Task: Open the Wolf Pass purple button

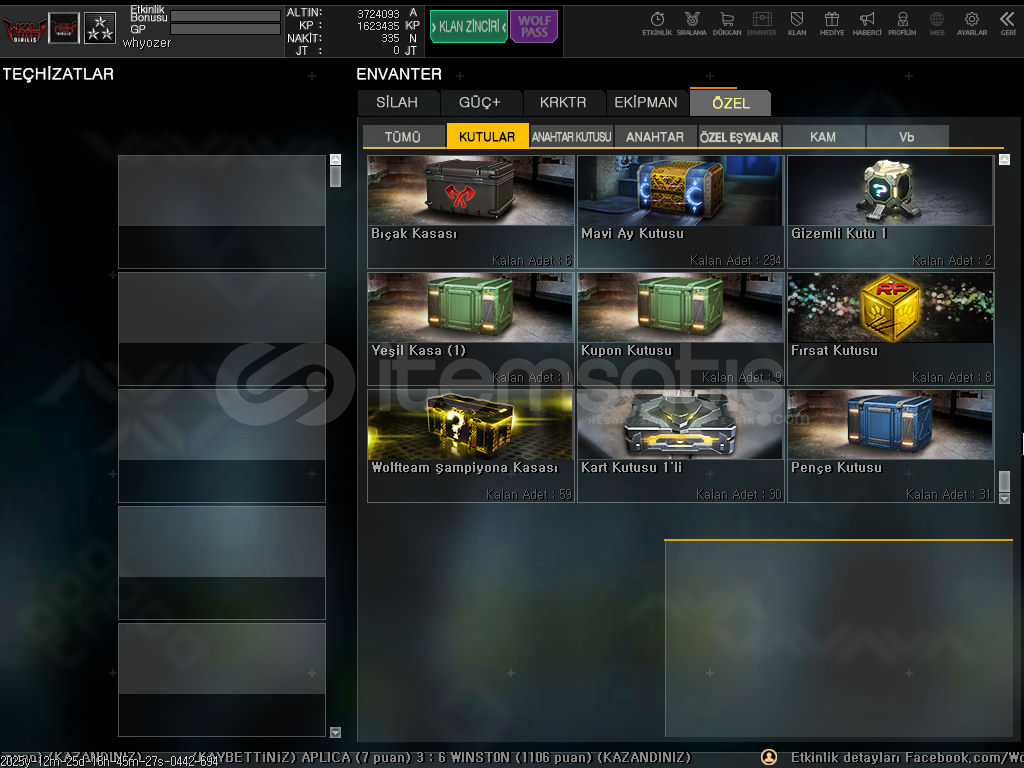Action: pos(534,27)
